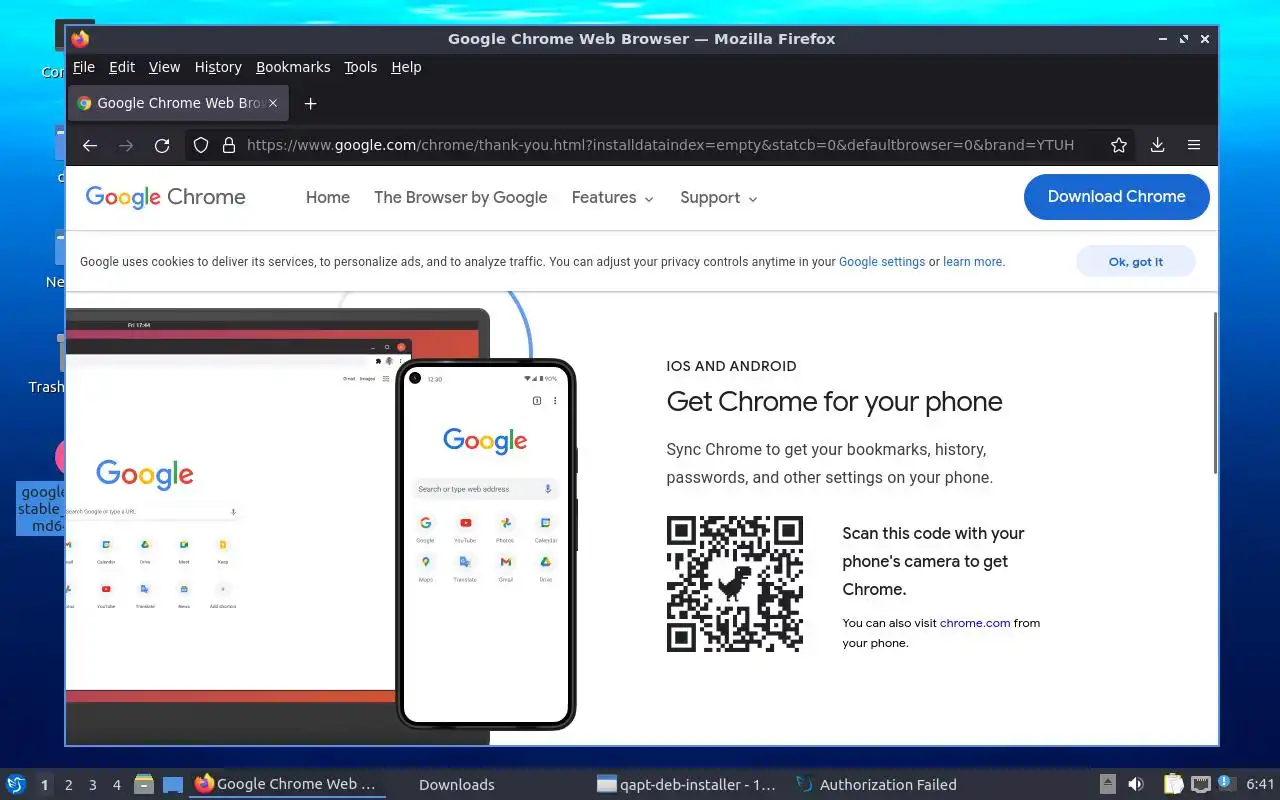Bookmark this page with the star icon
Screen dimensions: 1280x800
[x=1119, y=145]
